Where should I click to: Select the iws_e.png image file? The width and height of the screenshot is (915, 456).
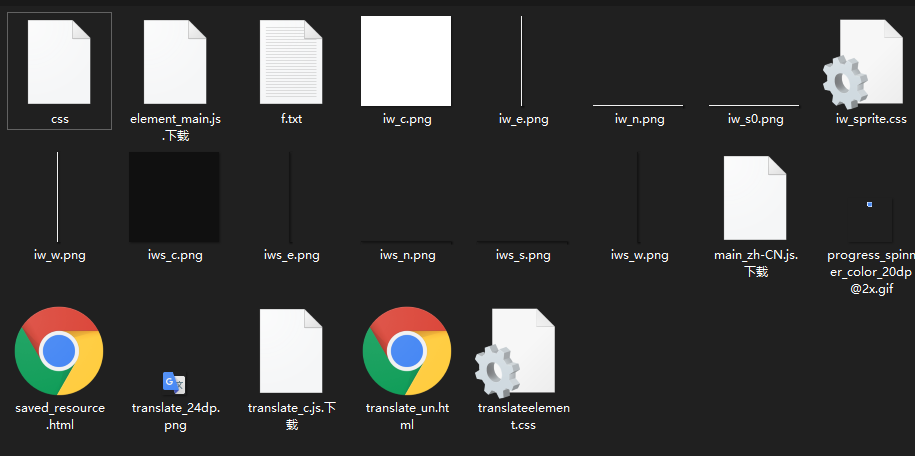[x=291, y=200]
